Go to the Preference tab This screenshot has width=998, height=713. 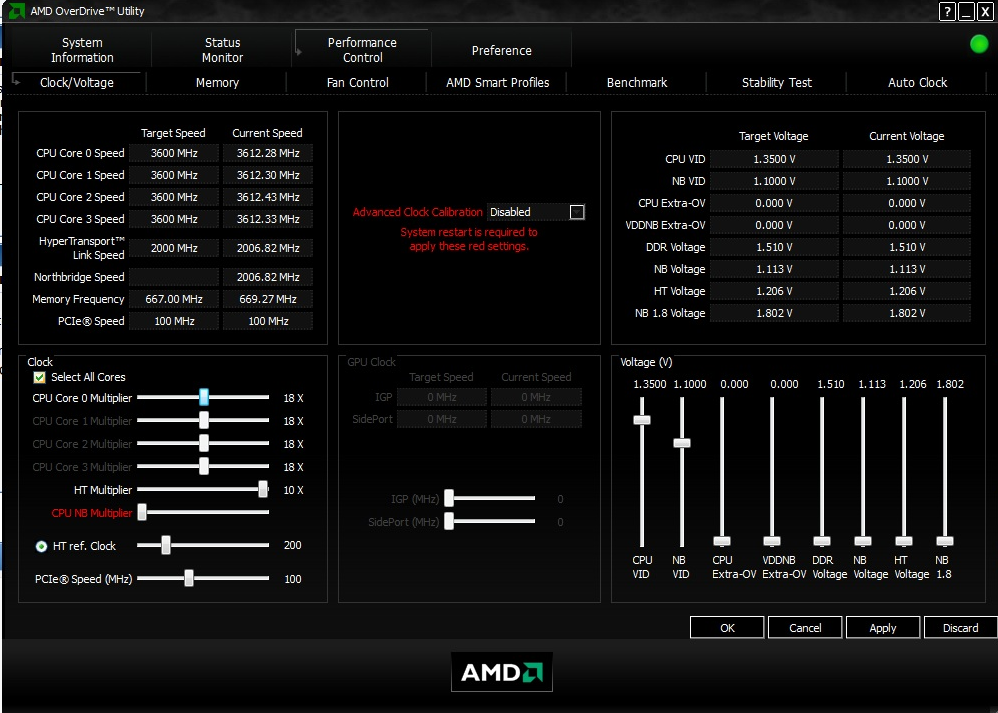click(x=502, y=50)
